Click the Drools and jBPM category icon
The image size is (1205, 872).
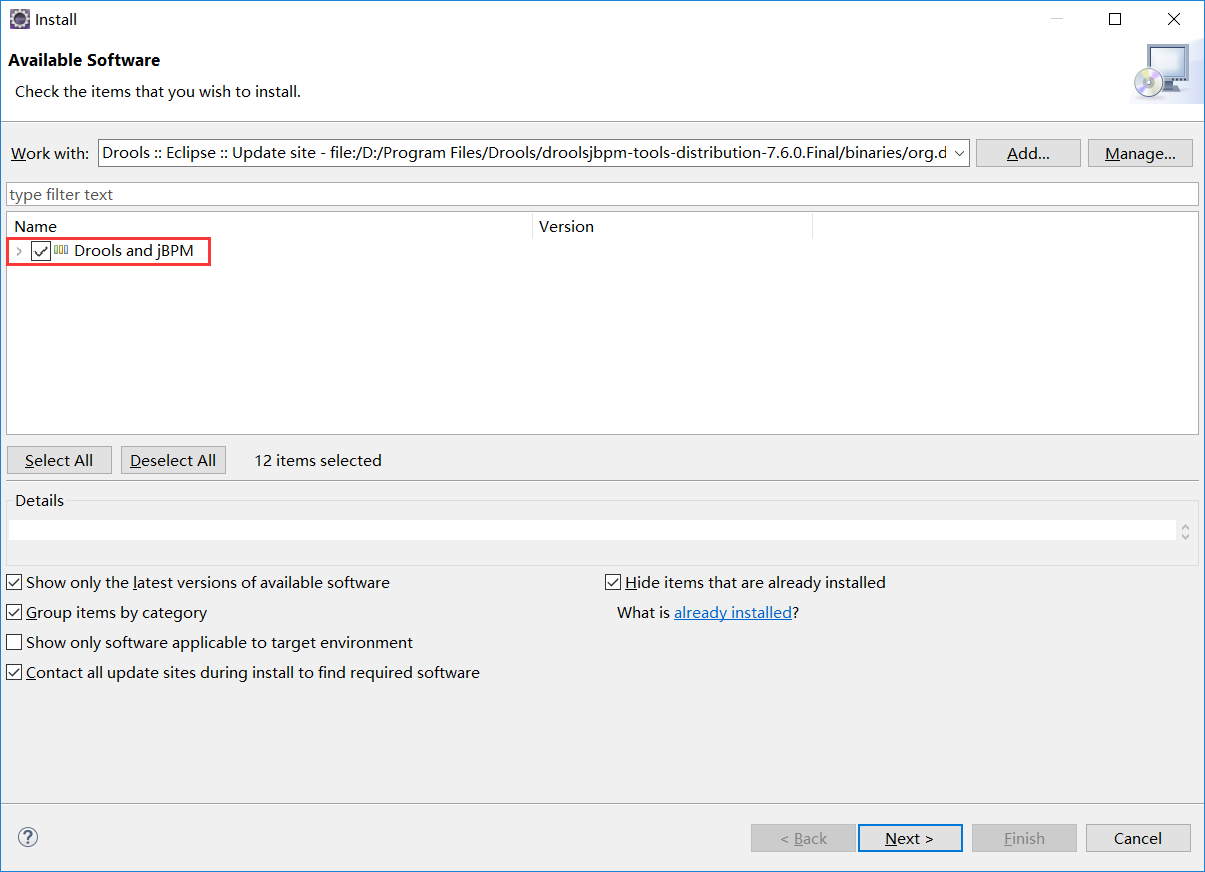point(61,250)
